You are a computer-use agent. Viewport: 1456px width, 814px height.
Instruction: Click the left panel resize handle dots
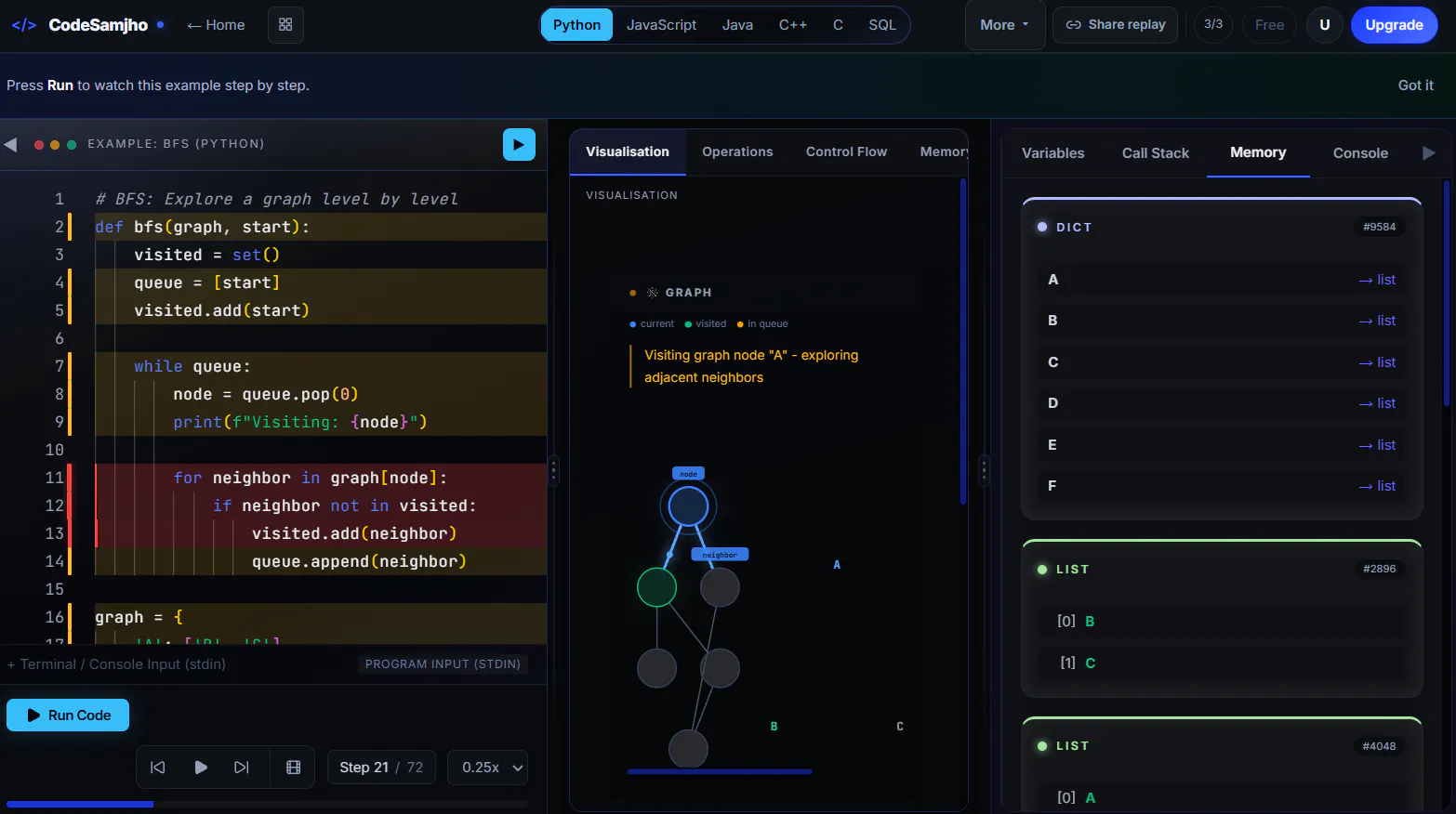pos(553,470)
